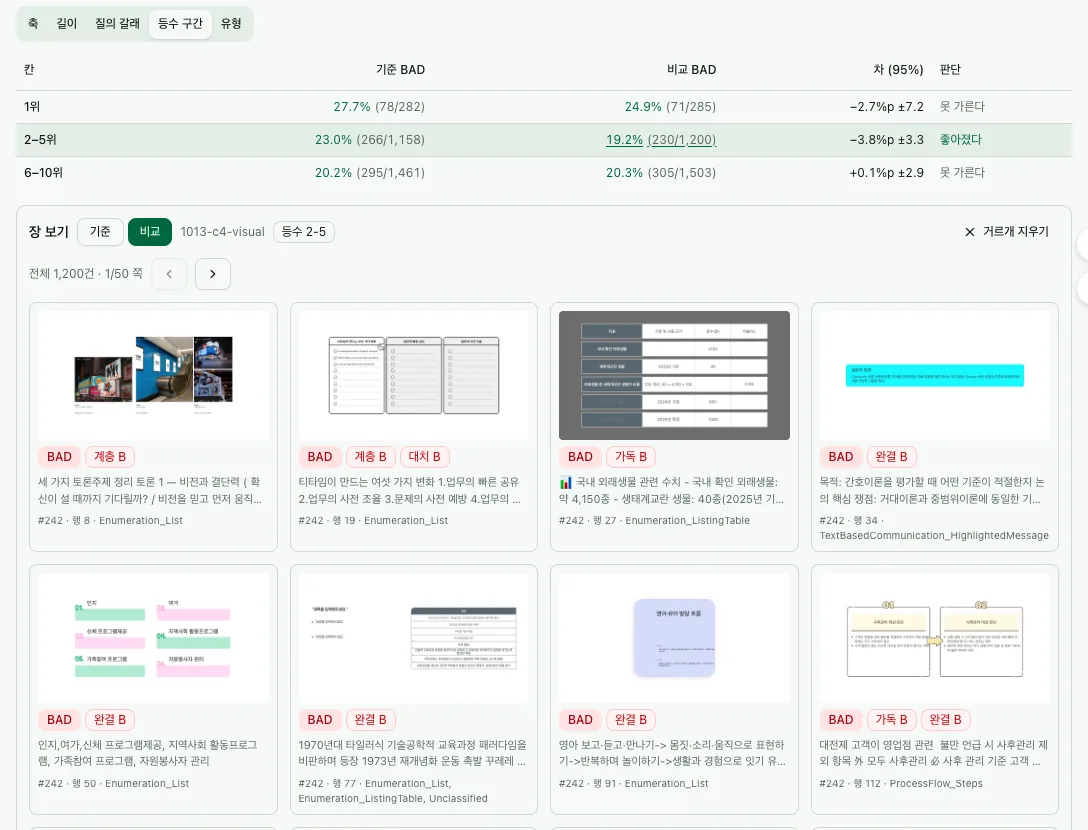This screenshot has height=830, width=1088.
Task: Open the 행 19 checklist thumbnail
Action: [x=414, y=375]
